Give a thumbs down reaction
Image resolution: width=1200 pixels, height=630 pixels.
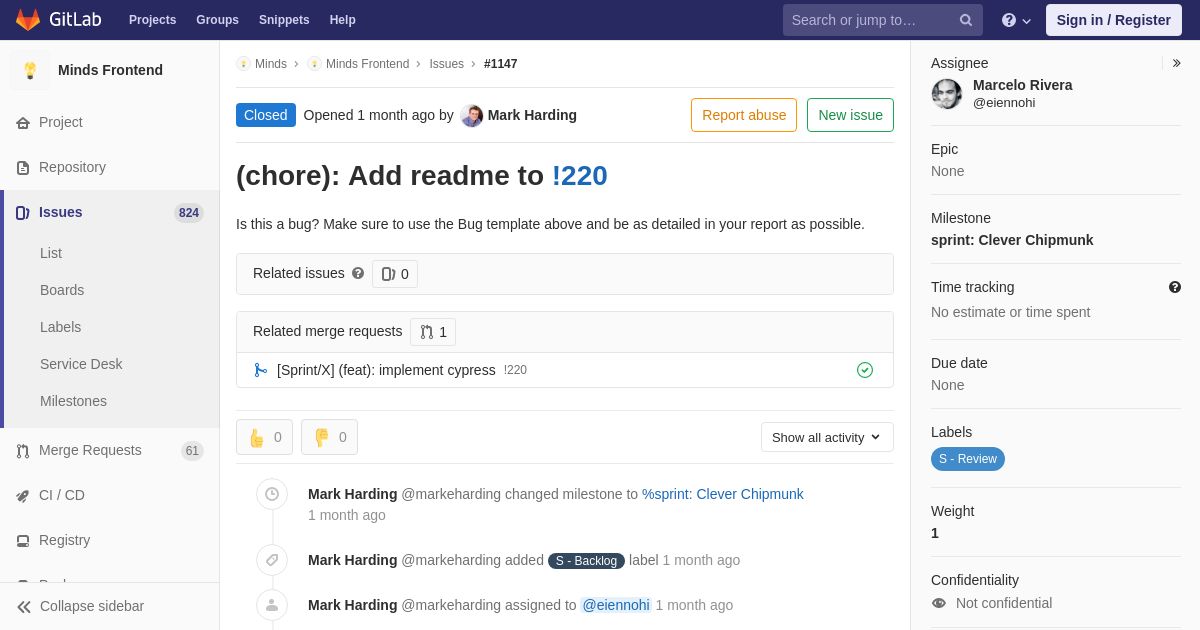[329, 437]
